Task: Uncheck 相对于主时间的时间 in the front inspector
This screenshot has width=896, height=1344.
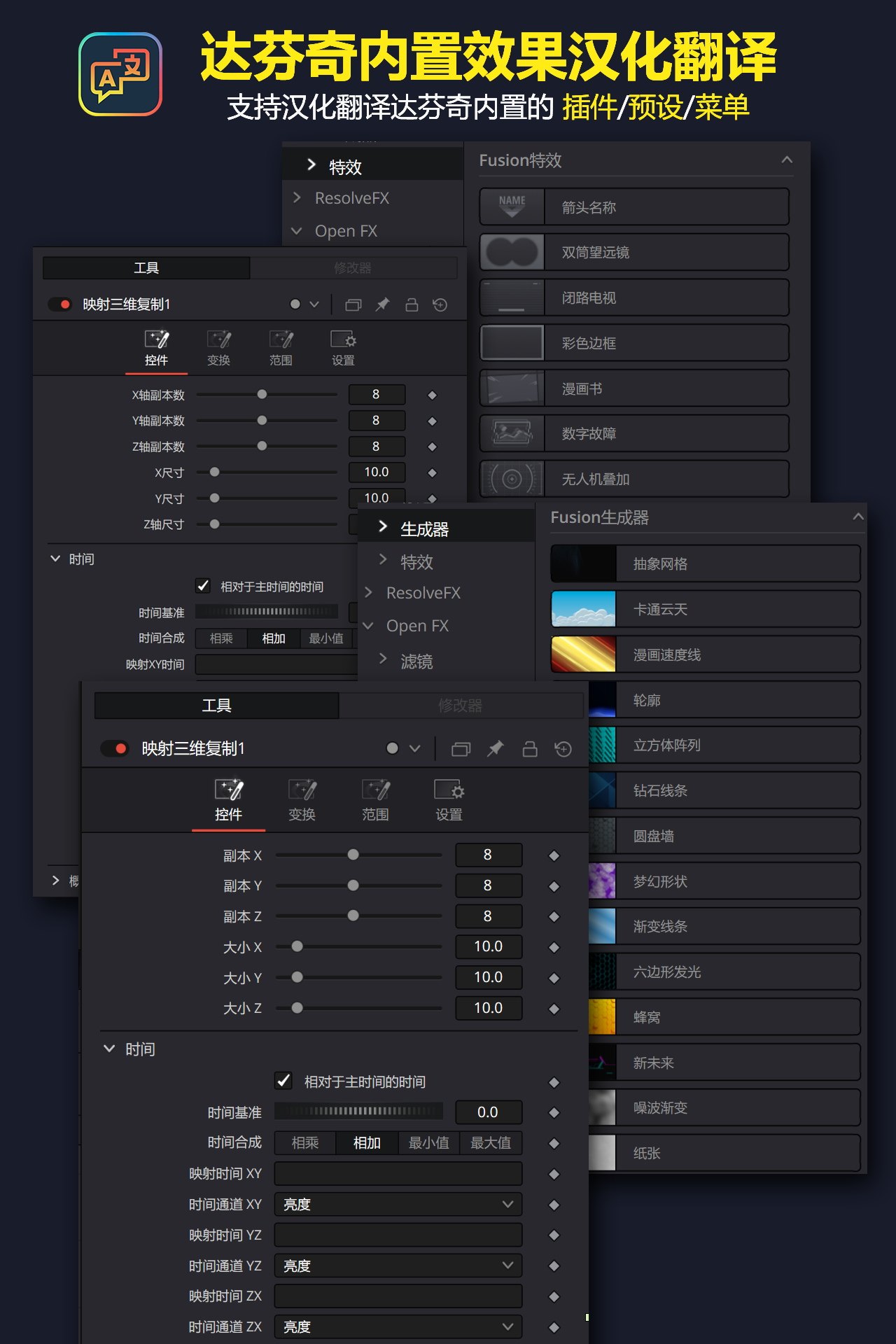Action: (x=283, y=1081)
